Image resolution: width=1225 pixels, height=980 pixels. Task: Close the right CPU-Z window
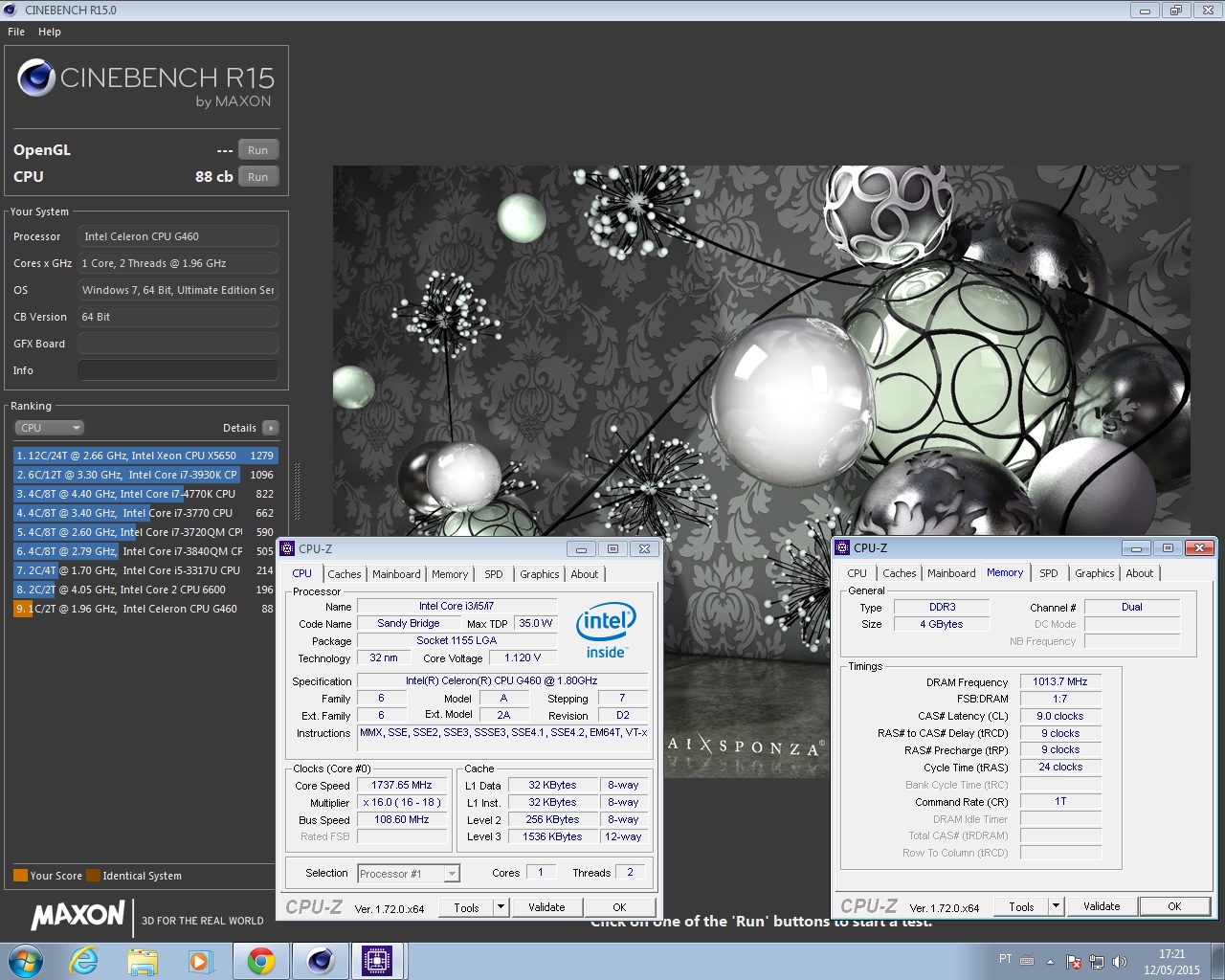[1199, 548]
